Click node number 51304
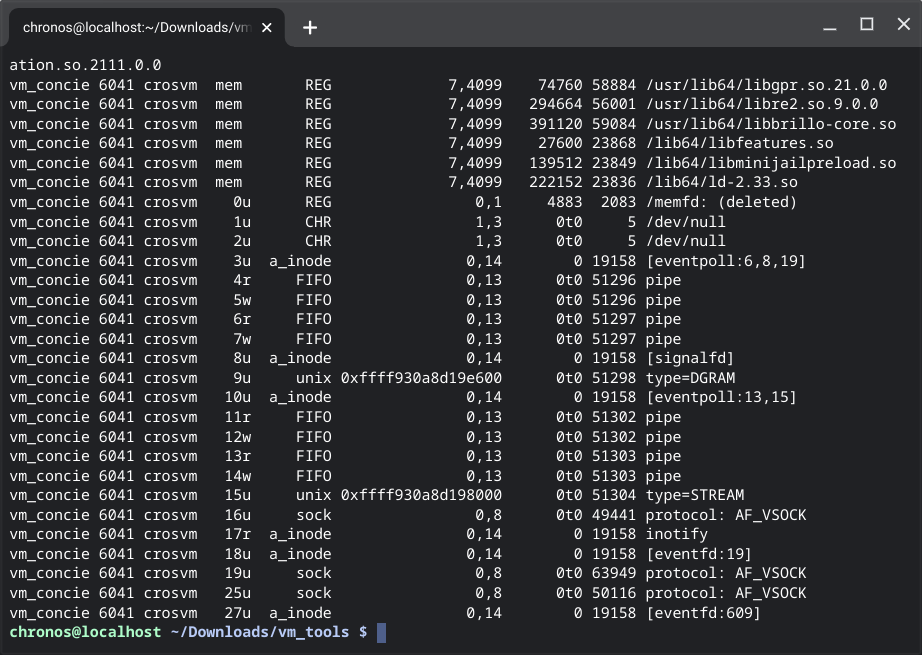The image size is (922, 655). point(614,495)
